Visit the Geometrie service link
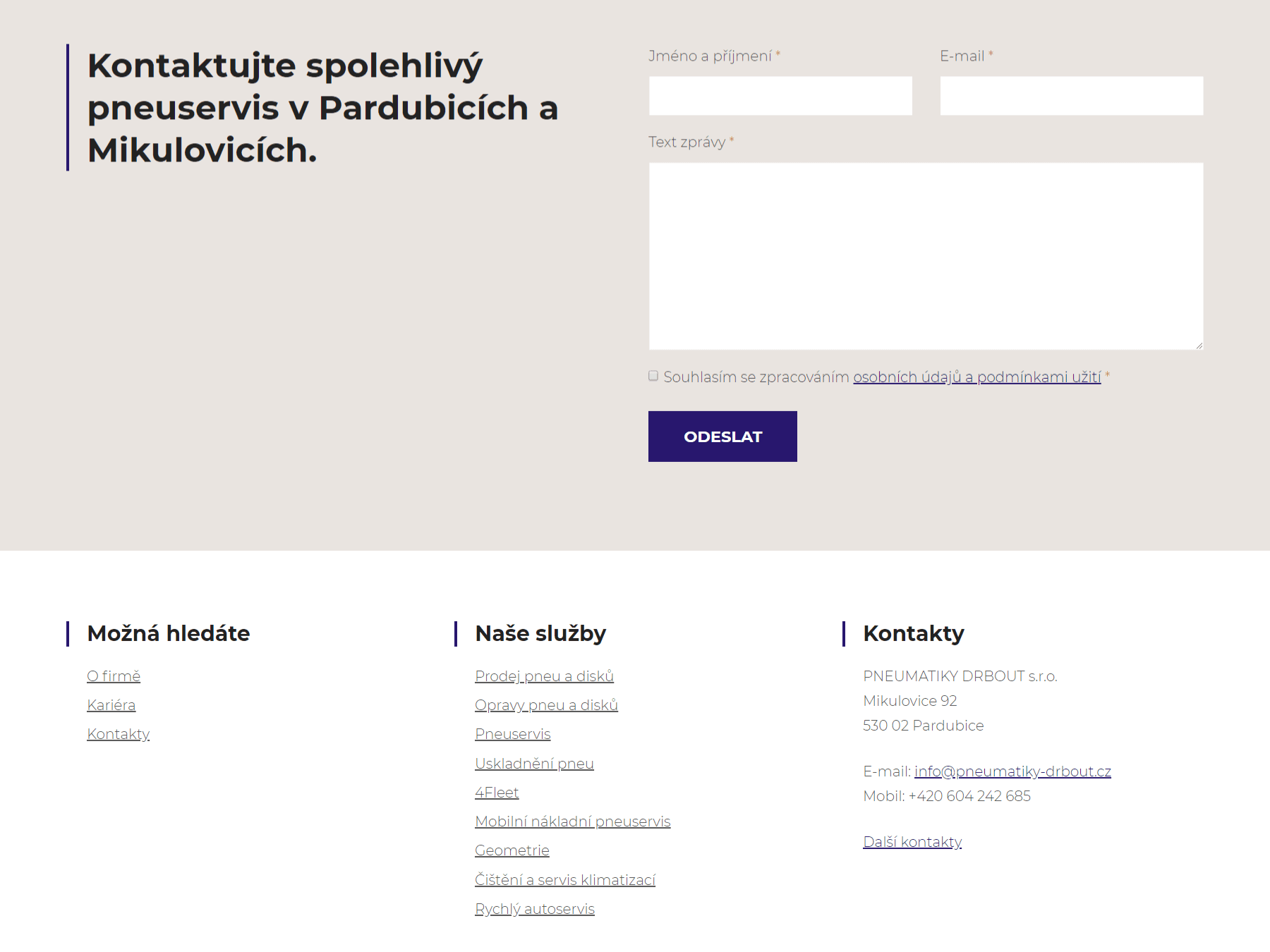 512,850
